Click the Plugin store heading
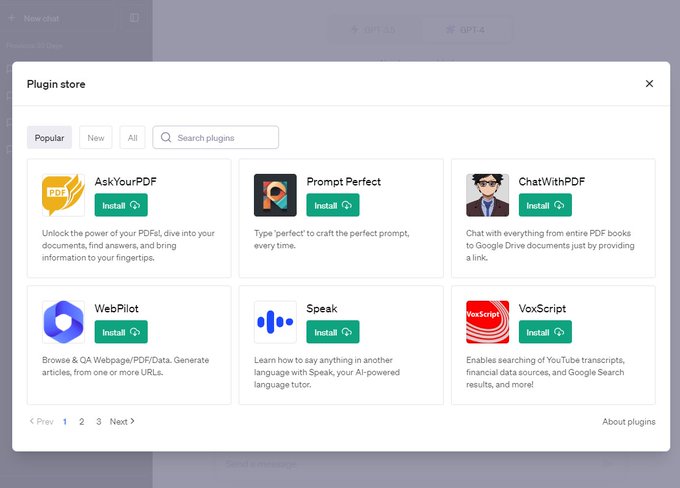Screen dimensions: 680x488 click(56, 84)
